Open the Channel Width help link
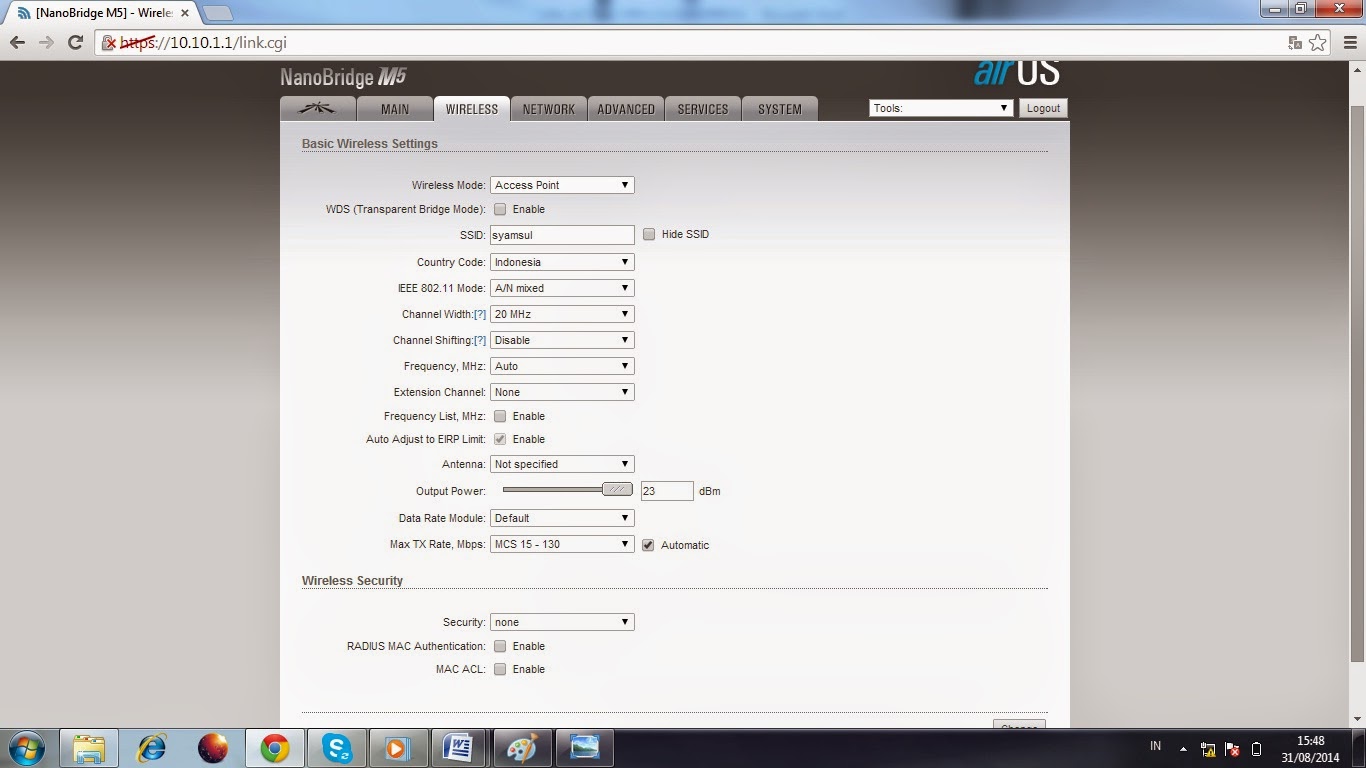1366x768 pixels. tap(479, 313)
